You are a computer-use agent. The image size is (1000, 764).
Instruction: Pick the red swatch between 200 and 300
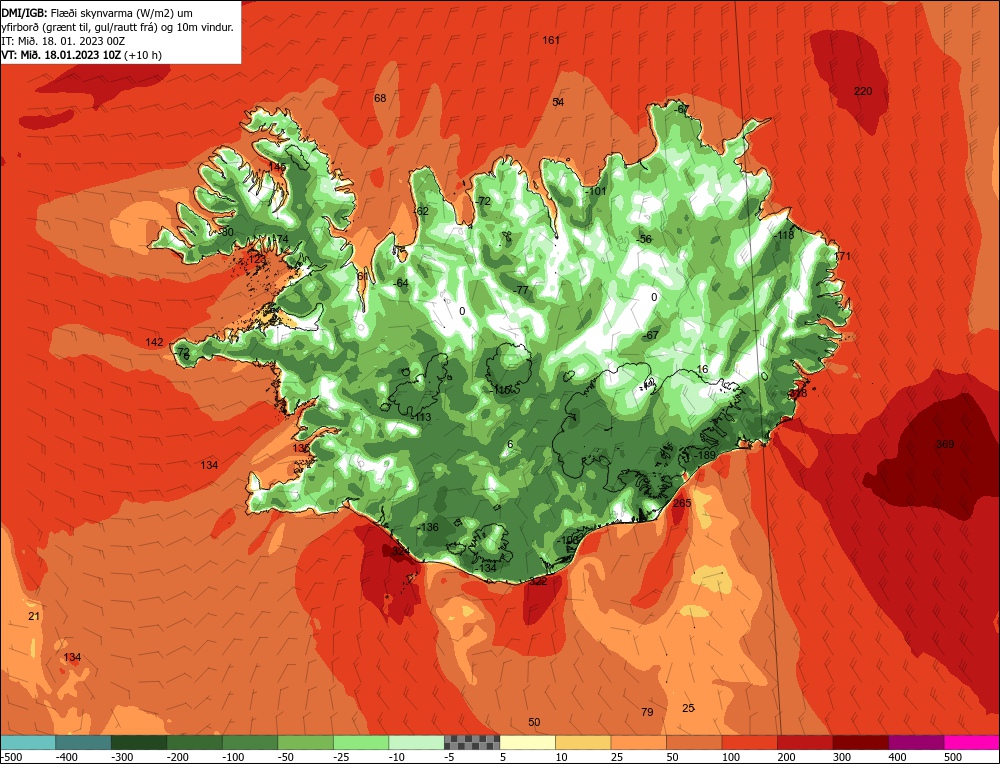tap(805, 742)
